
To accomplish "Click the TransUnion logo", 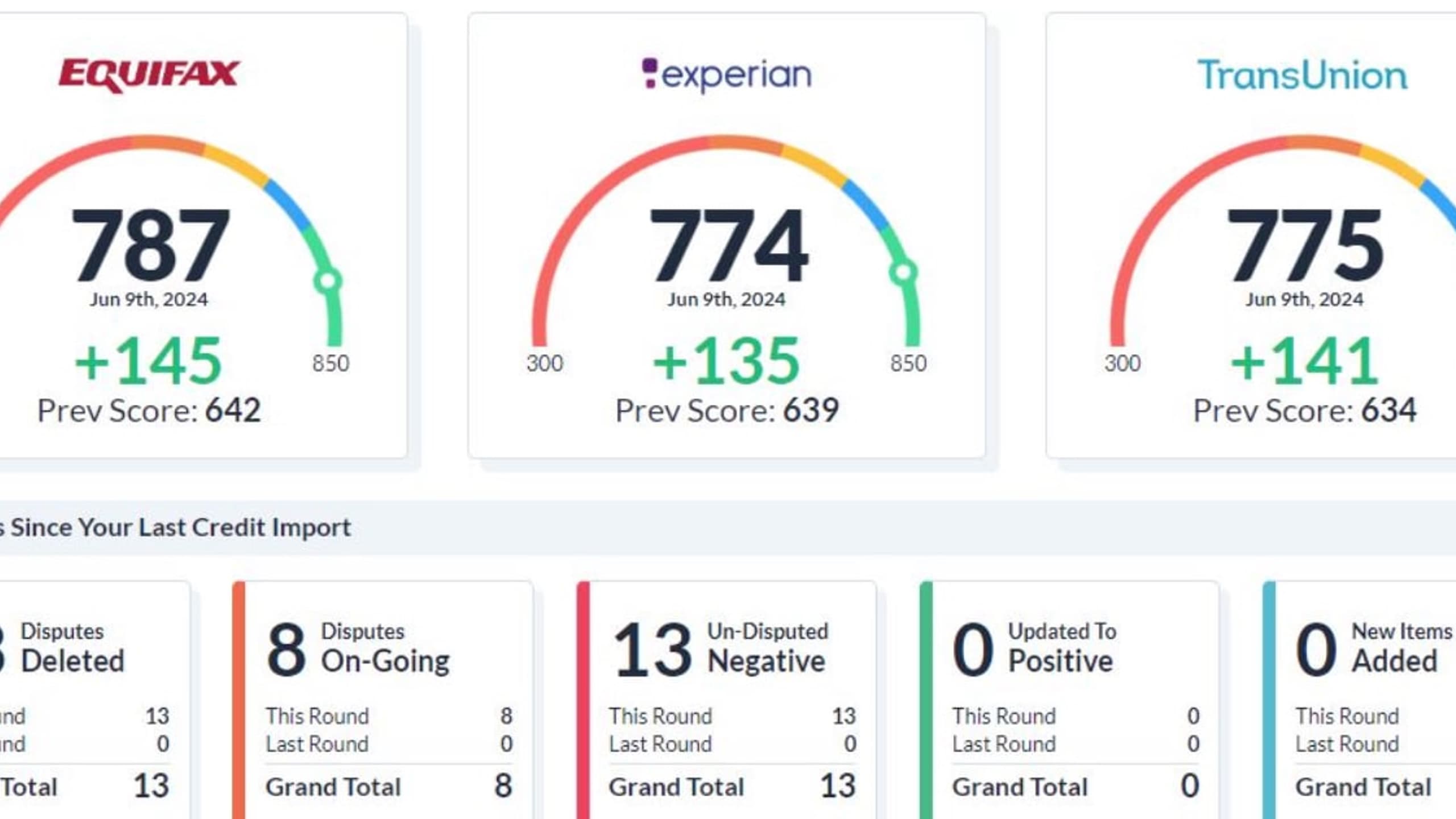I will pos(1302,75).
